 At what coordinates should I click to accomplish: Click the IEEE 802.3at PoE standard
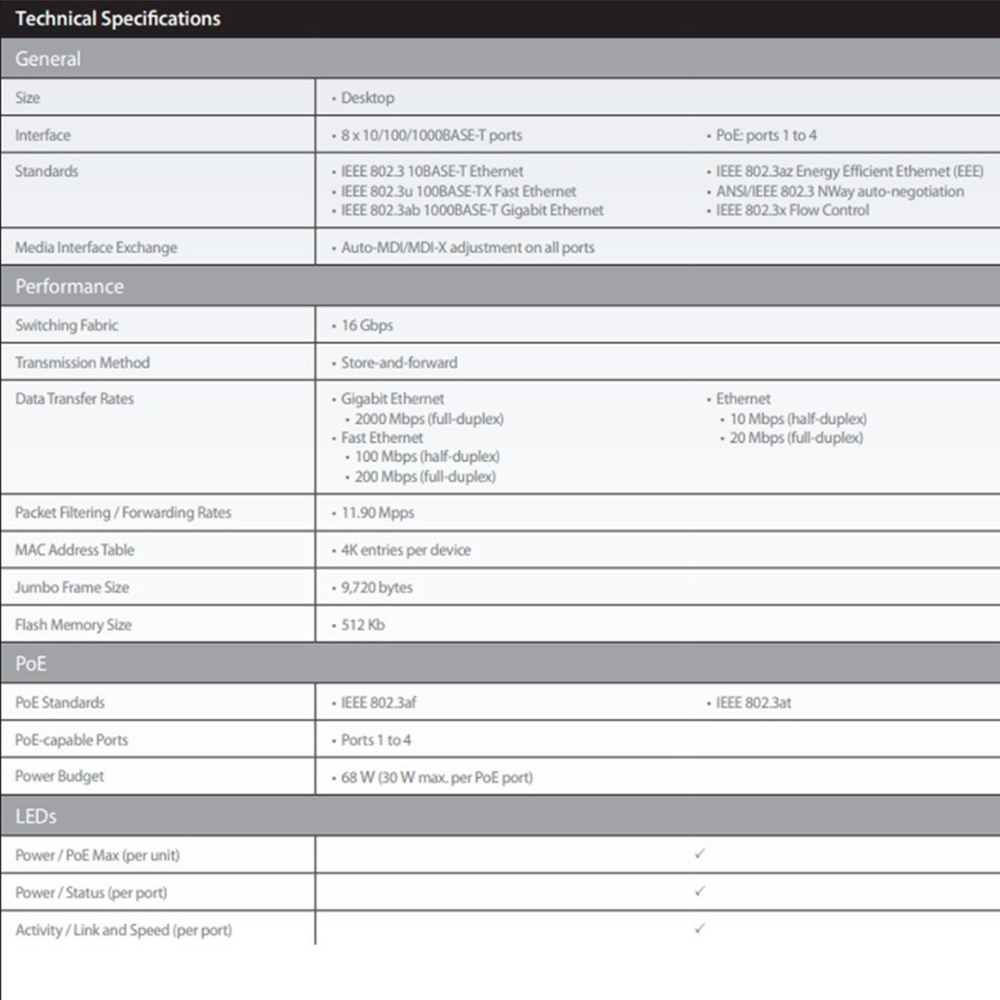752,702
